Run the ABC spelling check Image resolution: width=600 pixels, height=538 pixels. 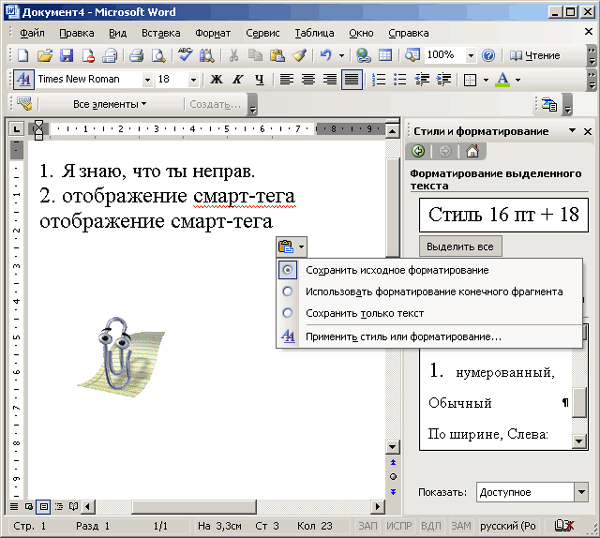(185, 55)
